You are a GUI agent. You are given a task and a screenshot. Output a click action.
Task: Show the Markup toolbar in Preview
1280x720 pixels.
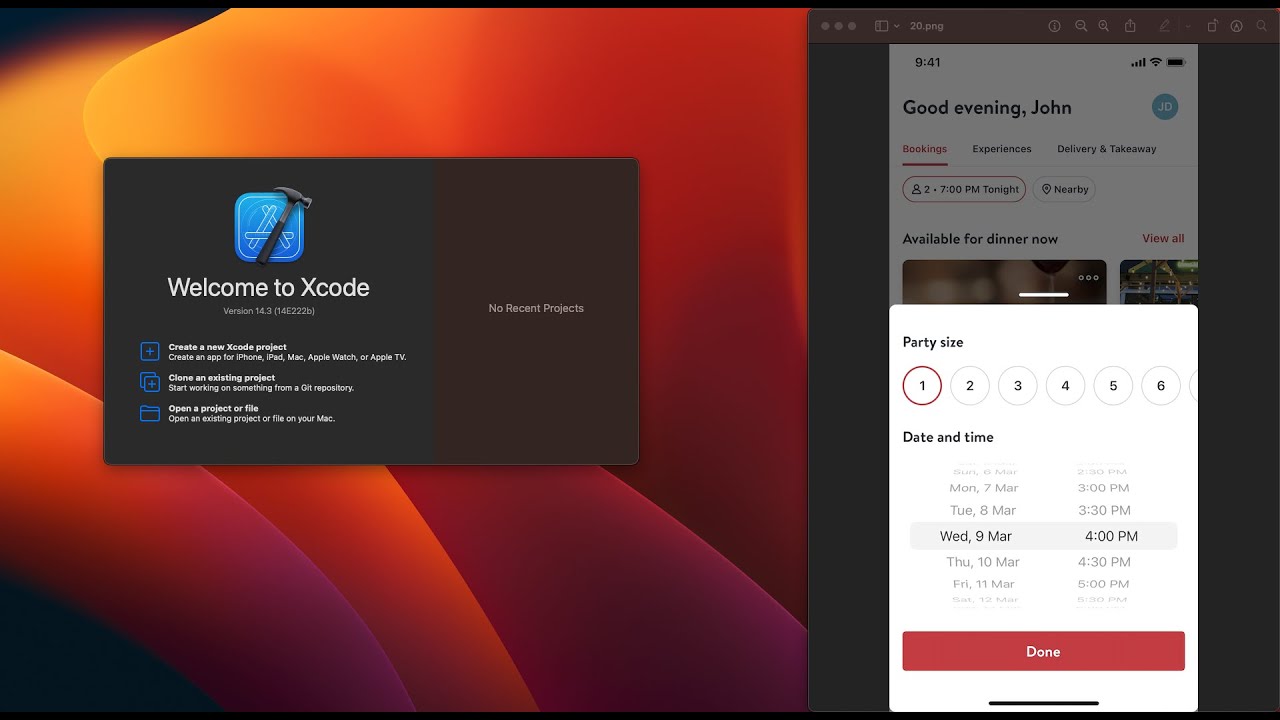point(1236,26)
